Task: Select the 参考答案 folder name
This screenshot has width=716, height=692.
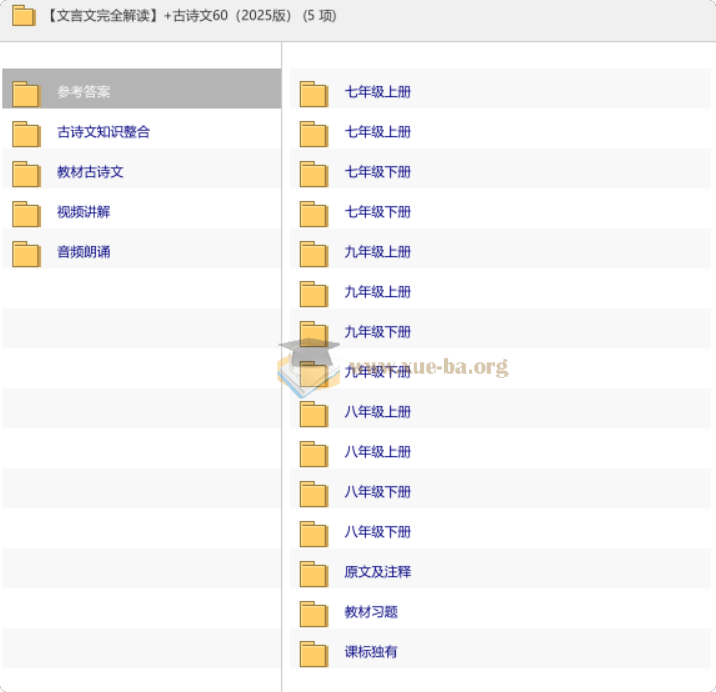Action: coord(84,92)
